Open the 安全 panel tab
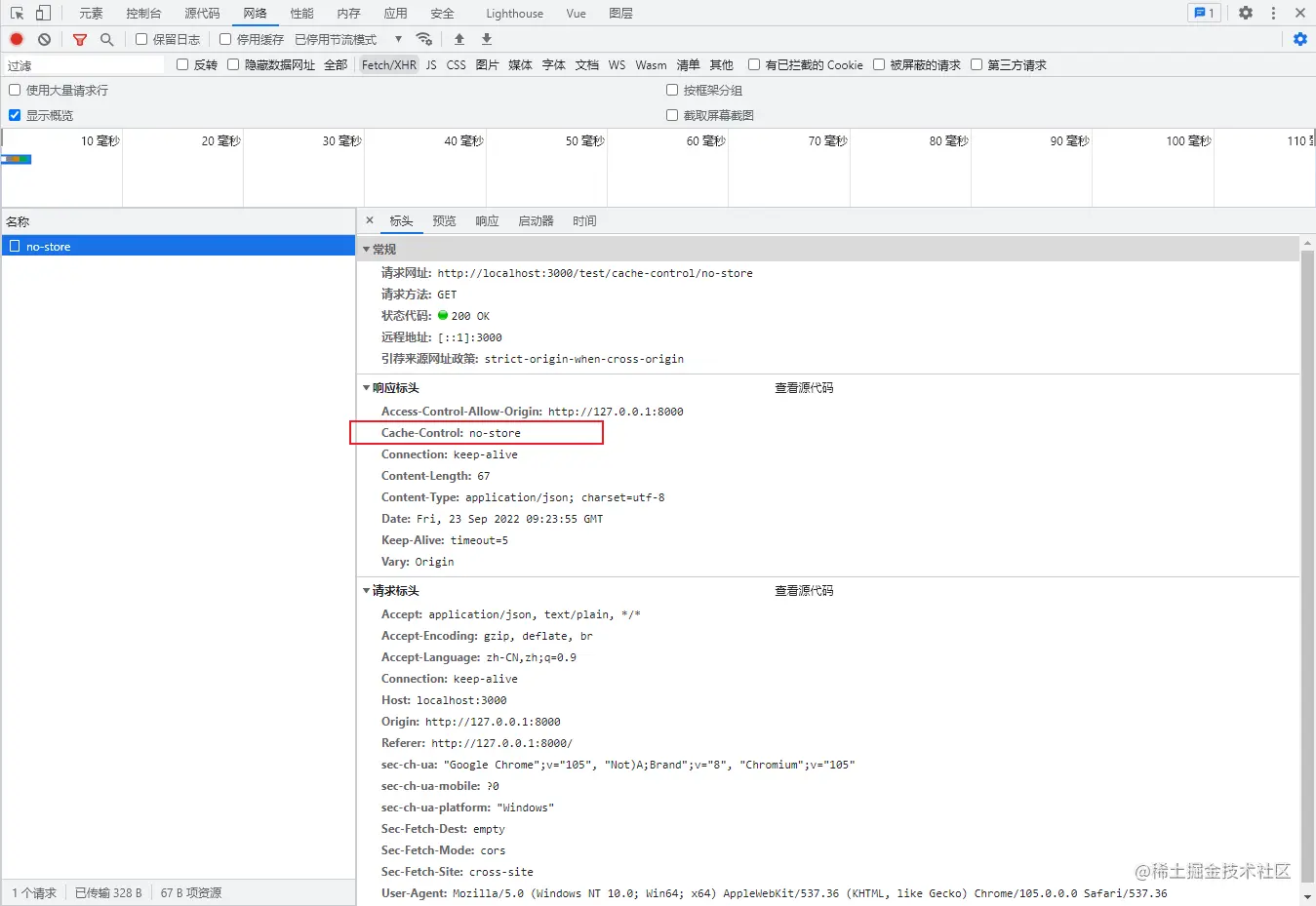The width and height of the screenshot is (1316, 906). click(442, 13)
